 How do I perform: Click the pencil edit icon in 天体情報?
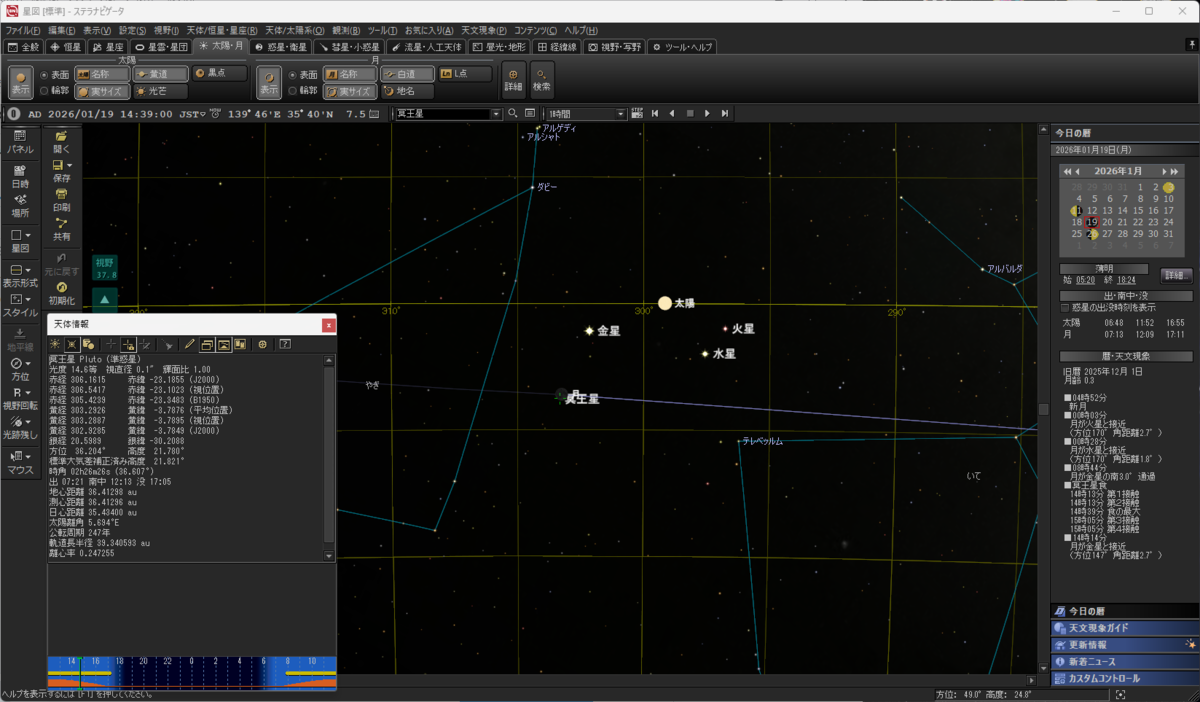(x=190, y=344)
